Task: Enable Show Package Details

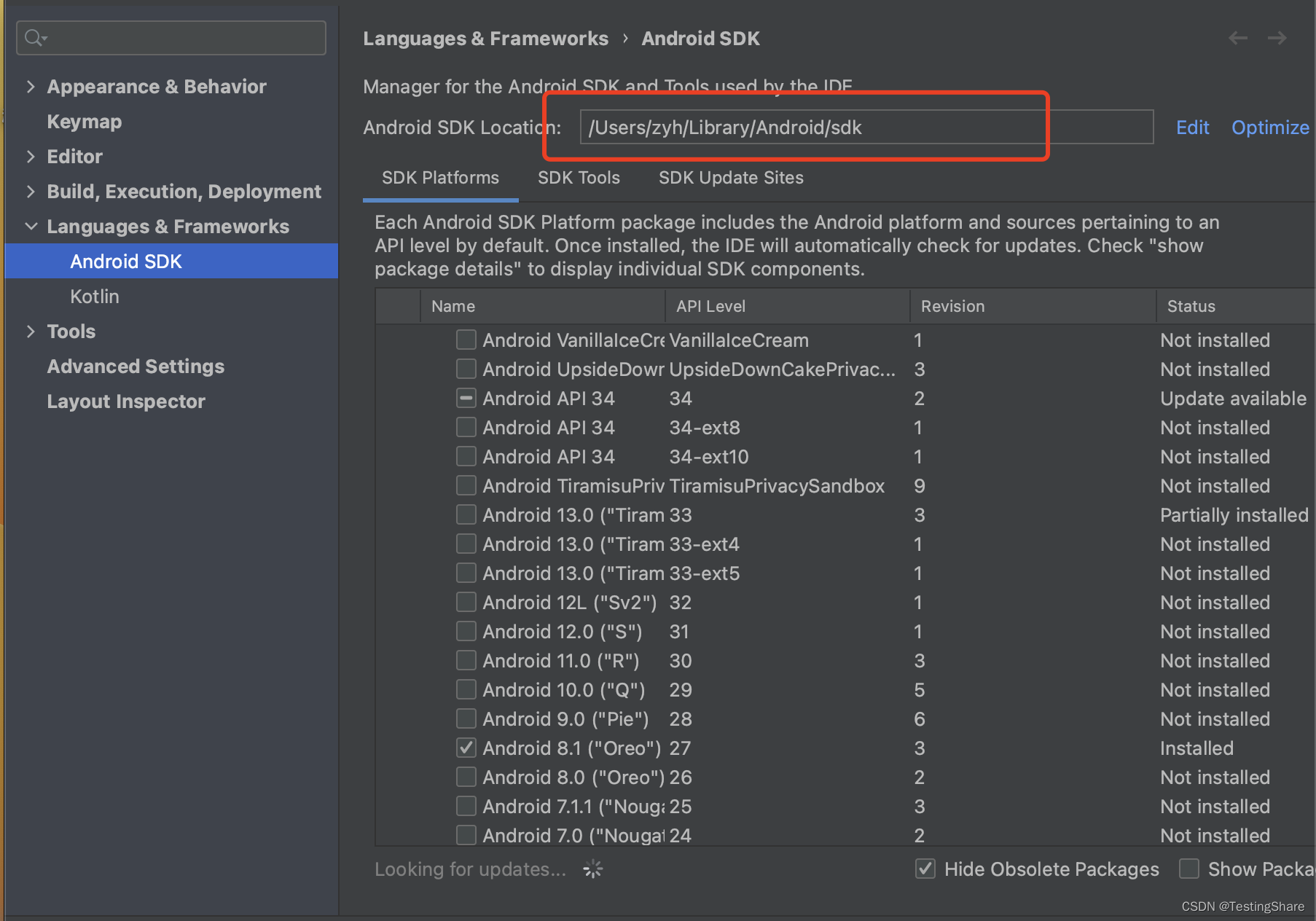Action: click(1188, 869)
